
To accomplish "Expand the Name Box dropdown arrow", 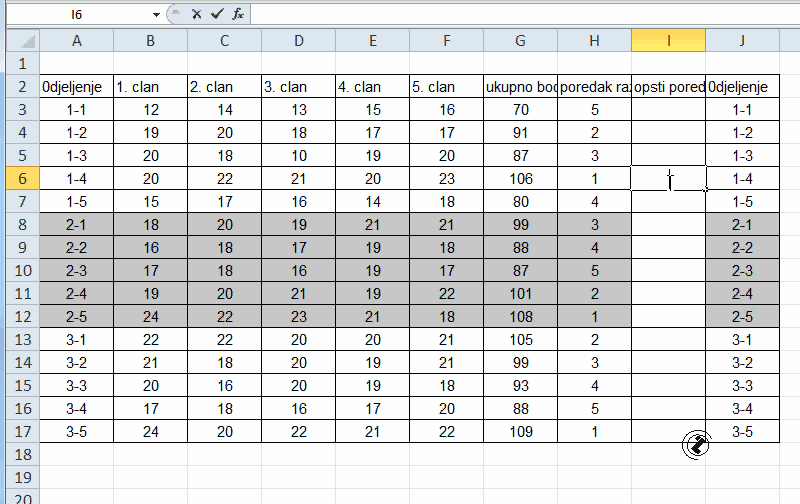I will [x=156, y=15].
